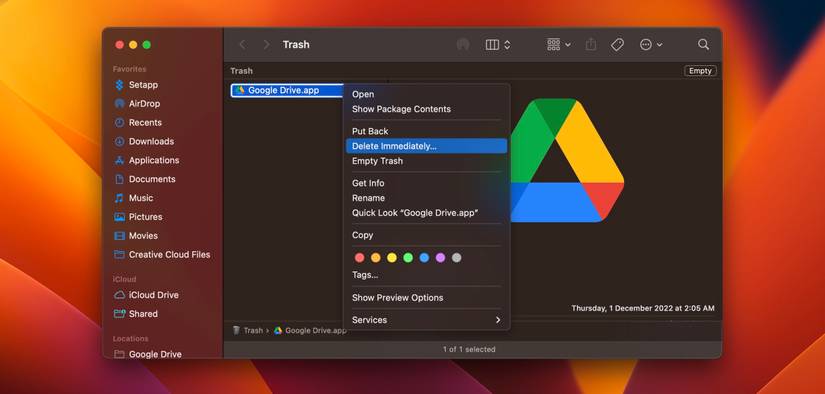Choose Delete Immediately… in context menu
This screenshot has height=394, width=825.
(x=426, y=146)
